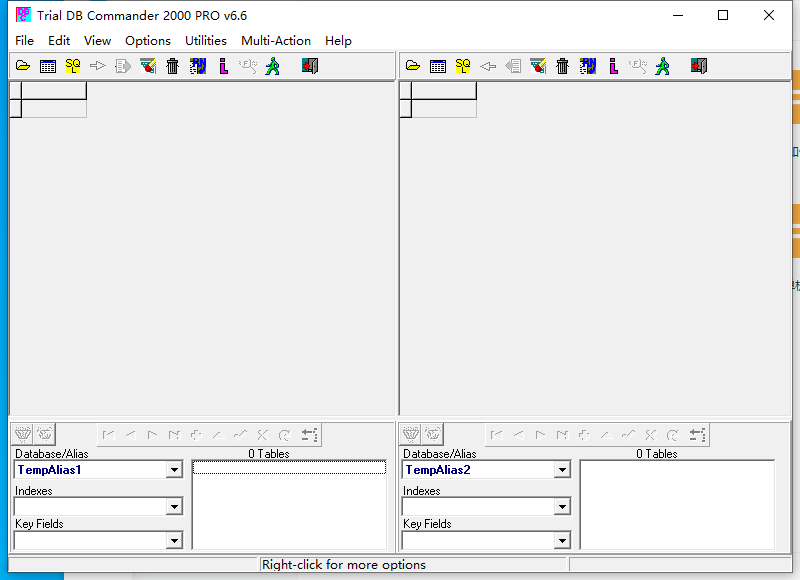Image resolution: width=800 pixels, height=580 pixels.
Task: Click green running man icon in left toolbar
Action: coord(272,66)
